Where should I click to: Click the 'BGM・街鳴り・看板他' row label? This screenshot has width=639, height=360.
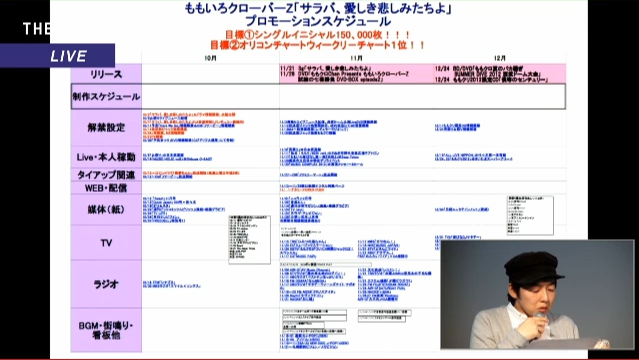pyautogui.click(x=106, y=330)
